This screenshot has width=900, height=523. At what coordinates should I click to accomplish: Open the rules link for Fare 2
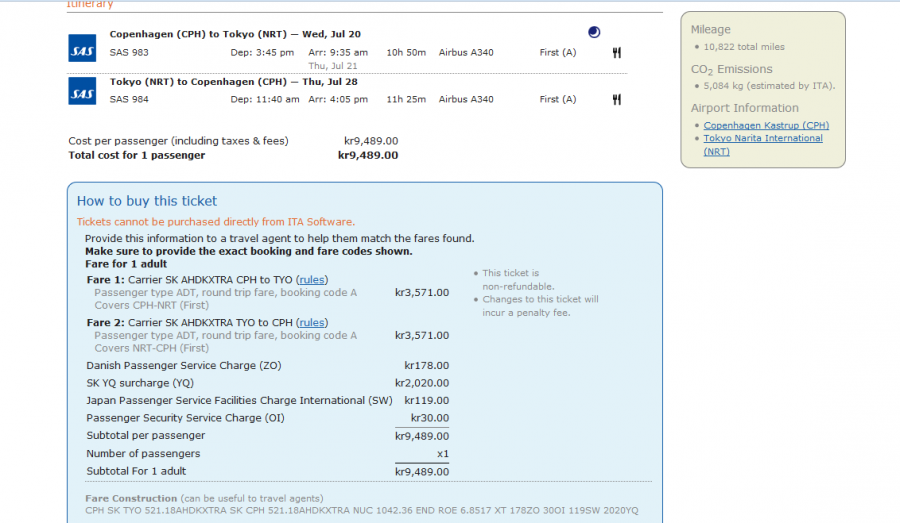point(312,323)
